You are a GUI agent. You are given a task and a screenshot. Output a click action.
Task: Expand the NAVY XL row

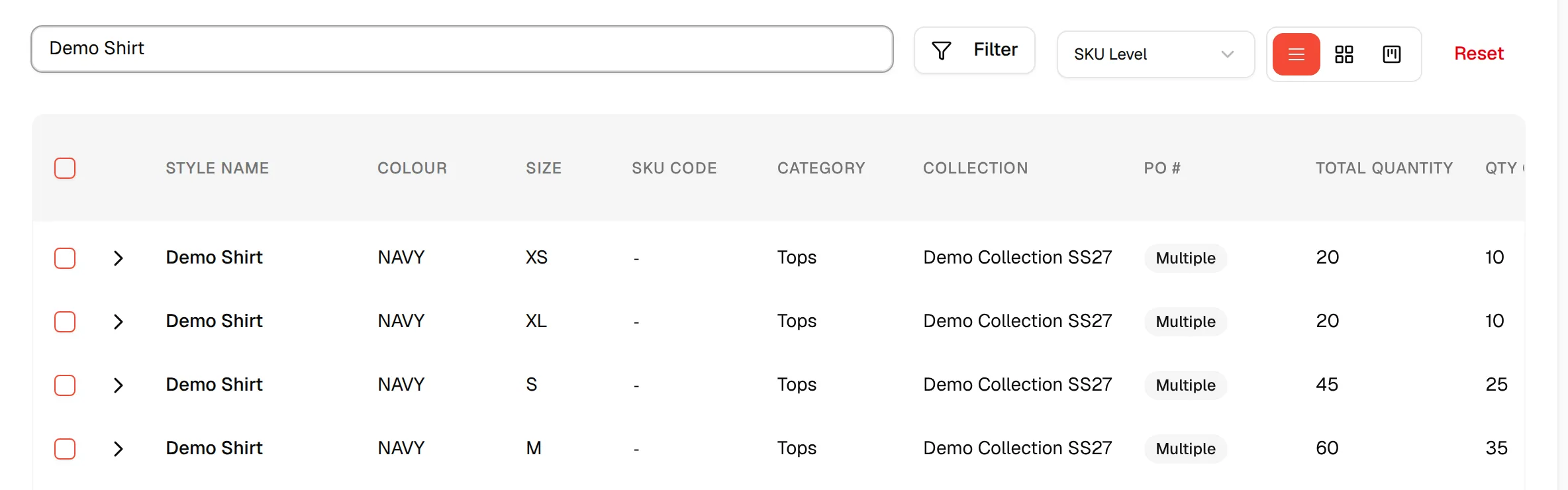(x=118, y=322)
